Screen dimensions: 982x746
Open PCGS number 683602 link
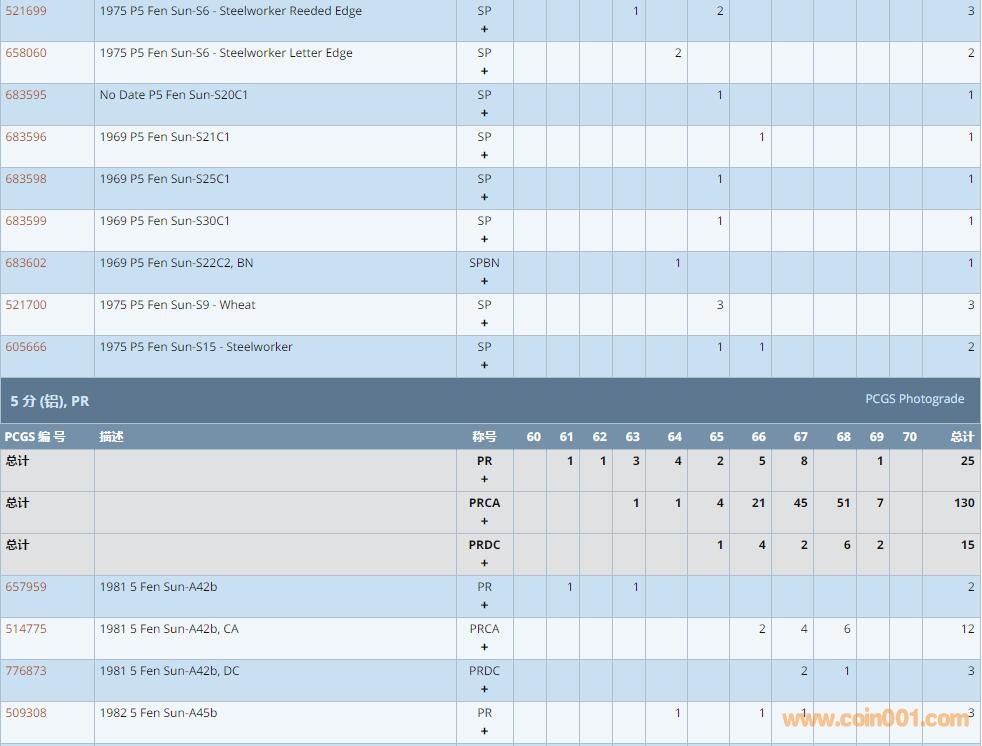coord(26,263)
